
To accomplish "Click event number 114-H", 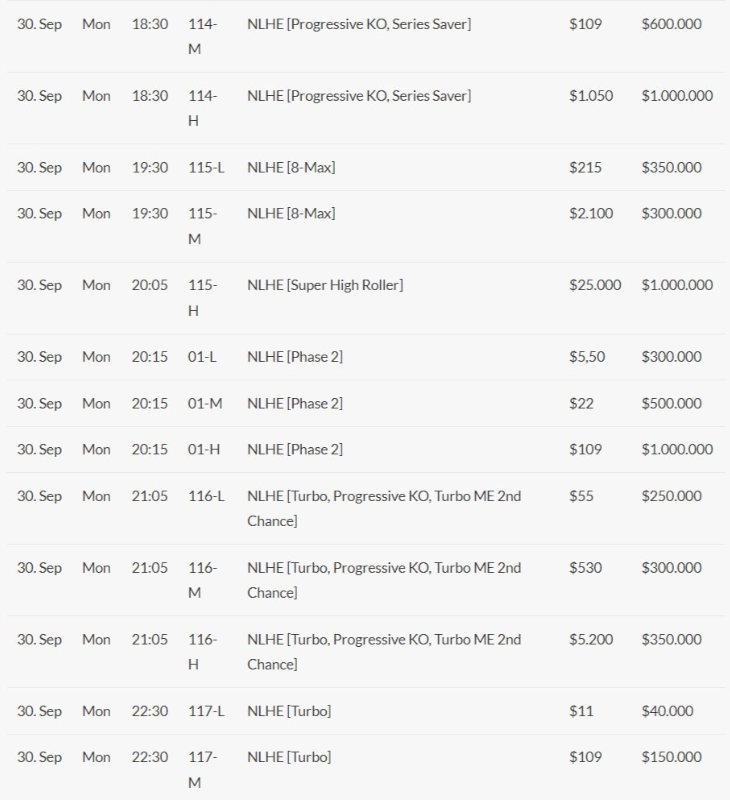I will click(202, 108).
